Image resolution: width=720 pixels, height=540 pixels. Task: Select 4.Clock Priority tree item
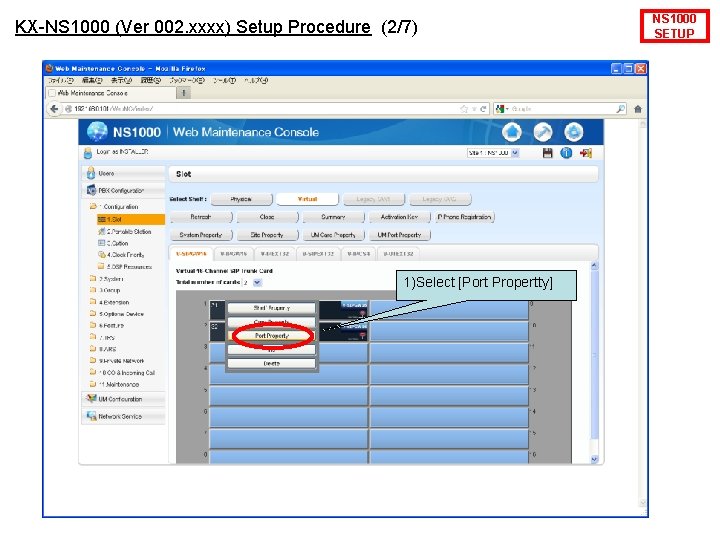point(121,254)
